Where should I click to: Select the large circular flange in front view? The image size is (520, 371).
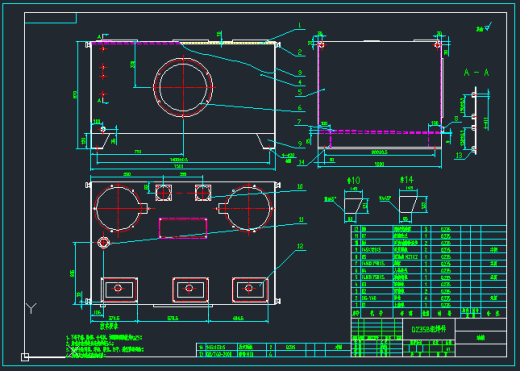tap(183, 87)
